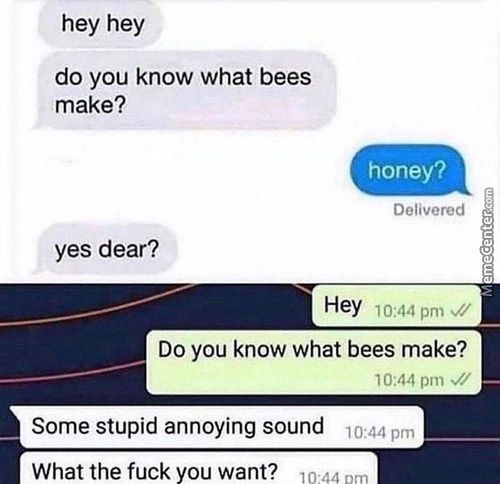Click double checkmarks under "bees make?" message
Image resolution: width=500 pixels, height=484 pixels.
[x=460, y=379]
